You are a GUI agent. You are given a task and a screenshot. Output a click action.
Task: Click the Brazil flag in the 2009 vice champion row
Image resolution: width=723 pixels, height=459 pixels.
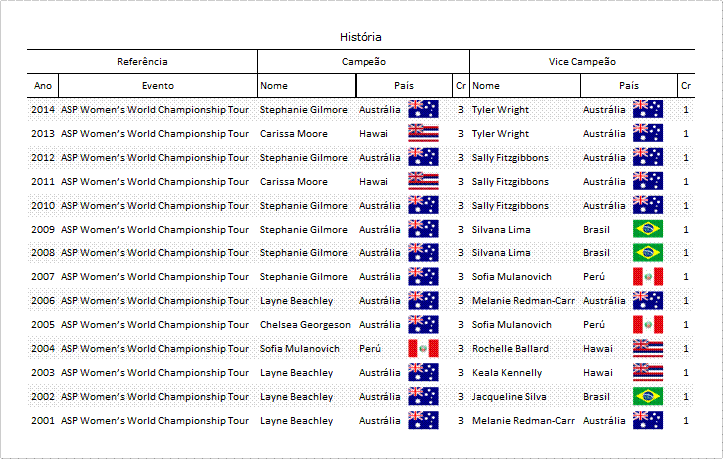point(648,229)
